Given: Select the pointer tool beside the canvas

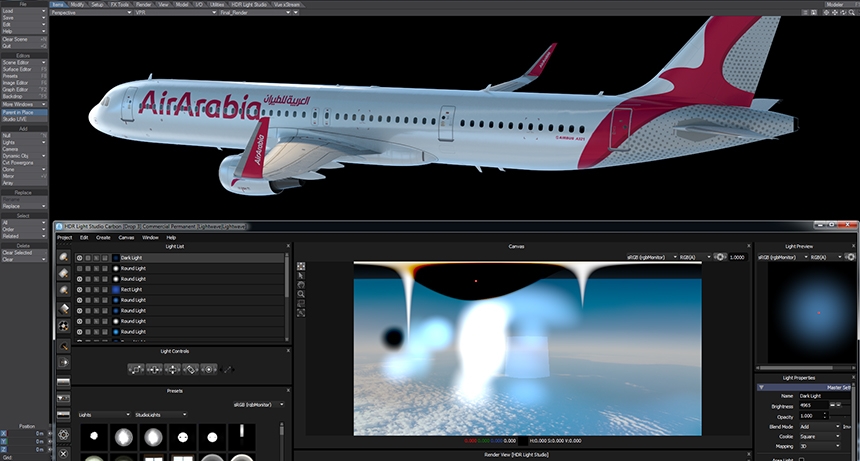Looking at the screenshot, I should (301, 275).
